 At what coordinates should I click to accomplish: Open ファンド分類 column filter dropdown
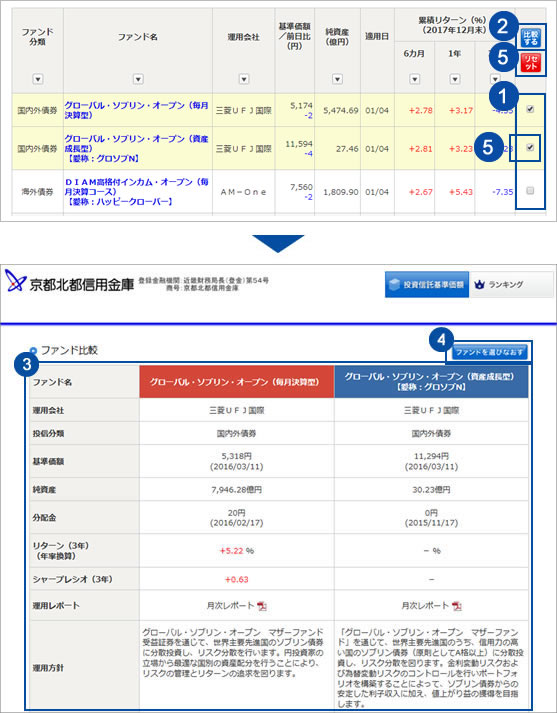[38, 79]
